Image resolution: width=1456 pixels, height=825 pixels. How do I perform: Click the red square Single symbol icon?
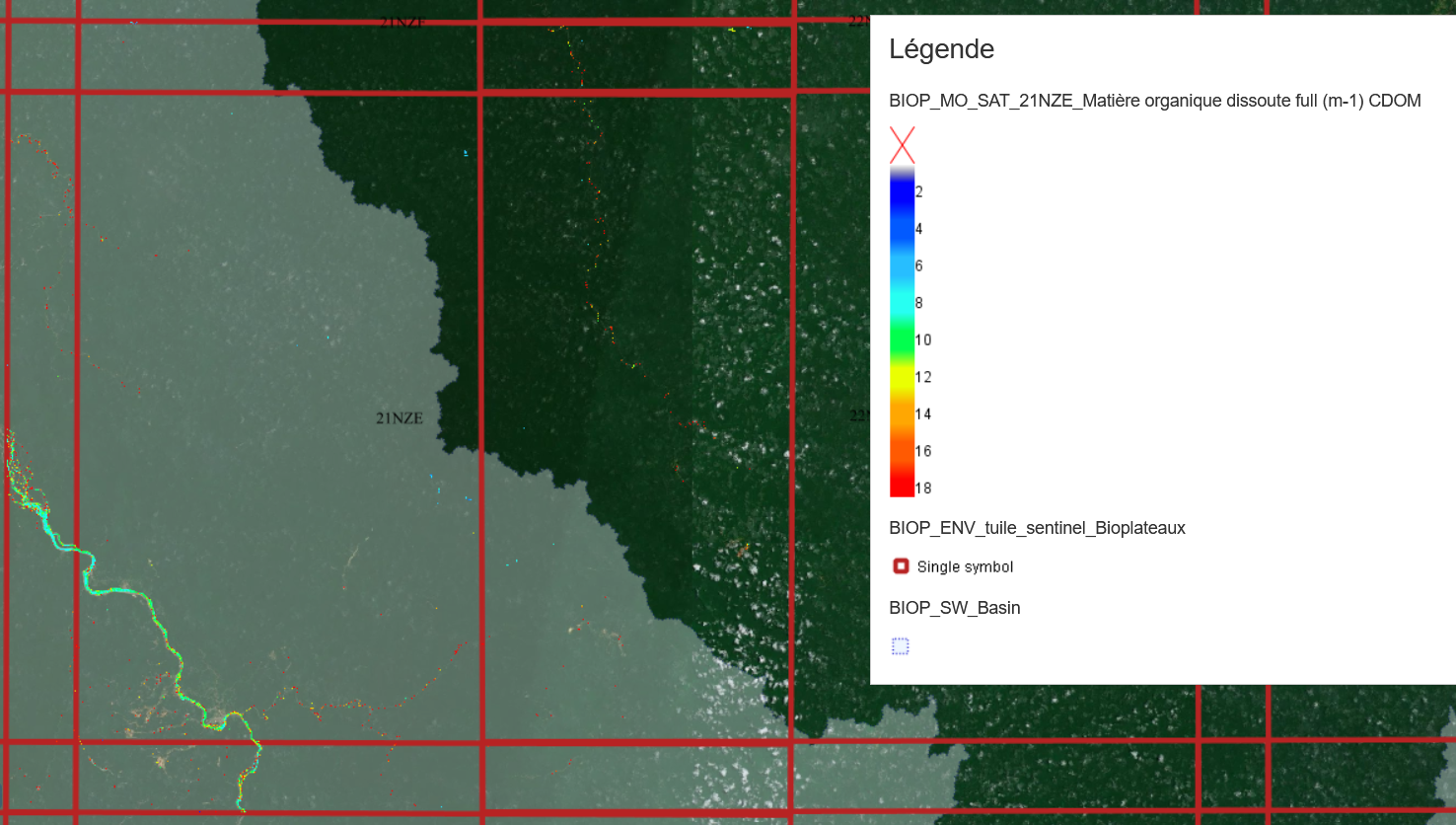coord(901,566)
